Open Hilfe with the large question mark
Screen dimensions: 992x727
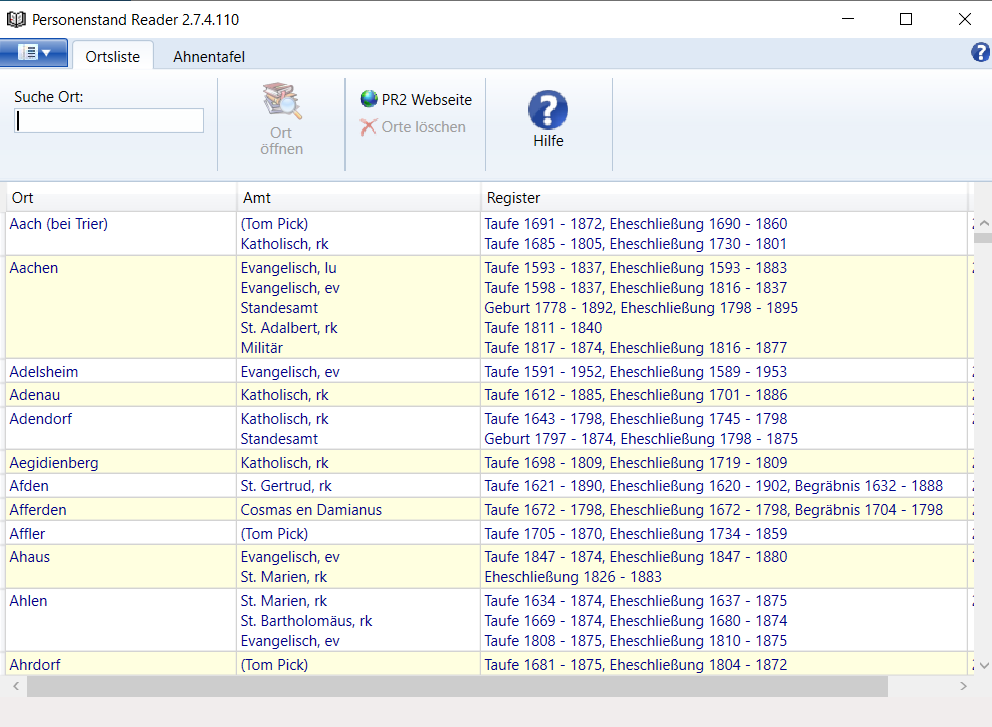[x=547, y=110]
